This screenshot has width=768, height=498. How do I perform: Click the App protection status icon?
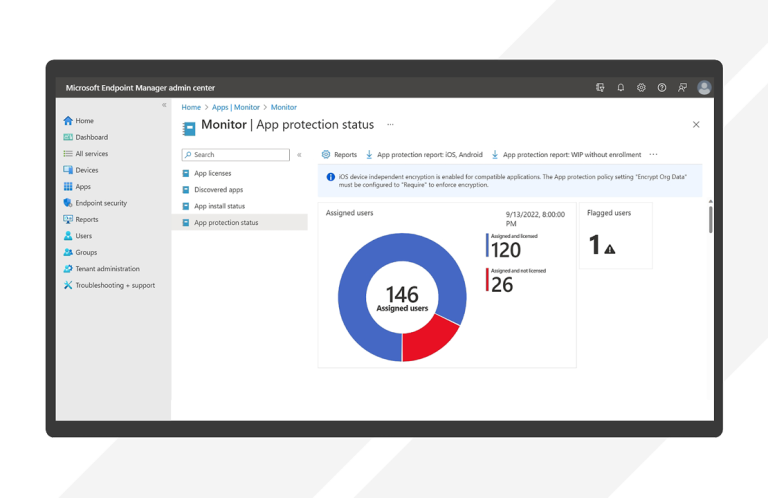186,222
